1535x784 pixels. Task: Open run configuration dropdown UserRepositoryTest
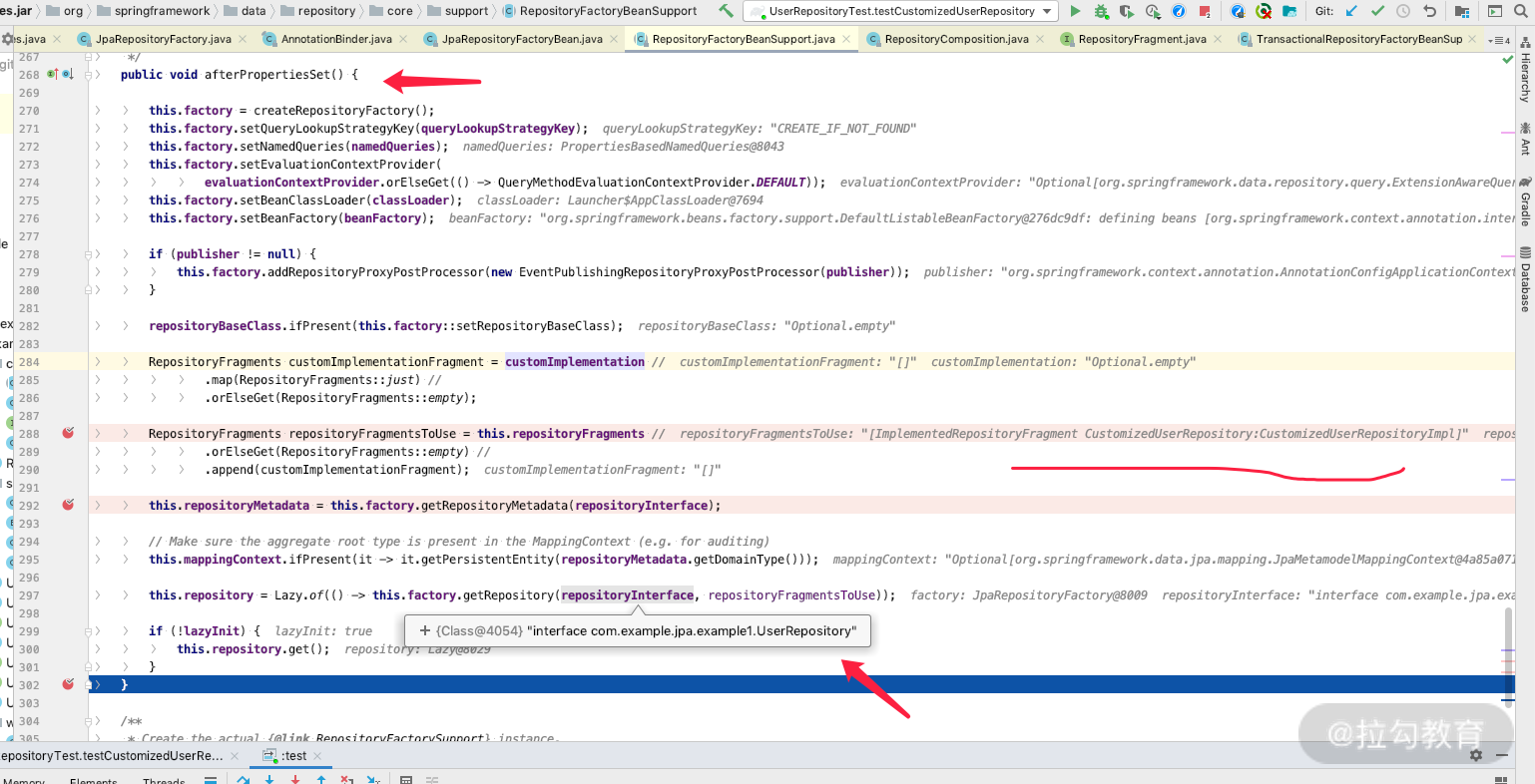903,11
